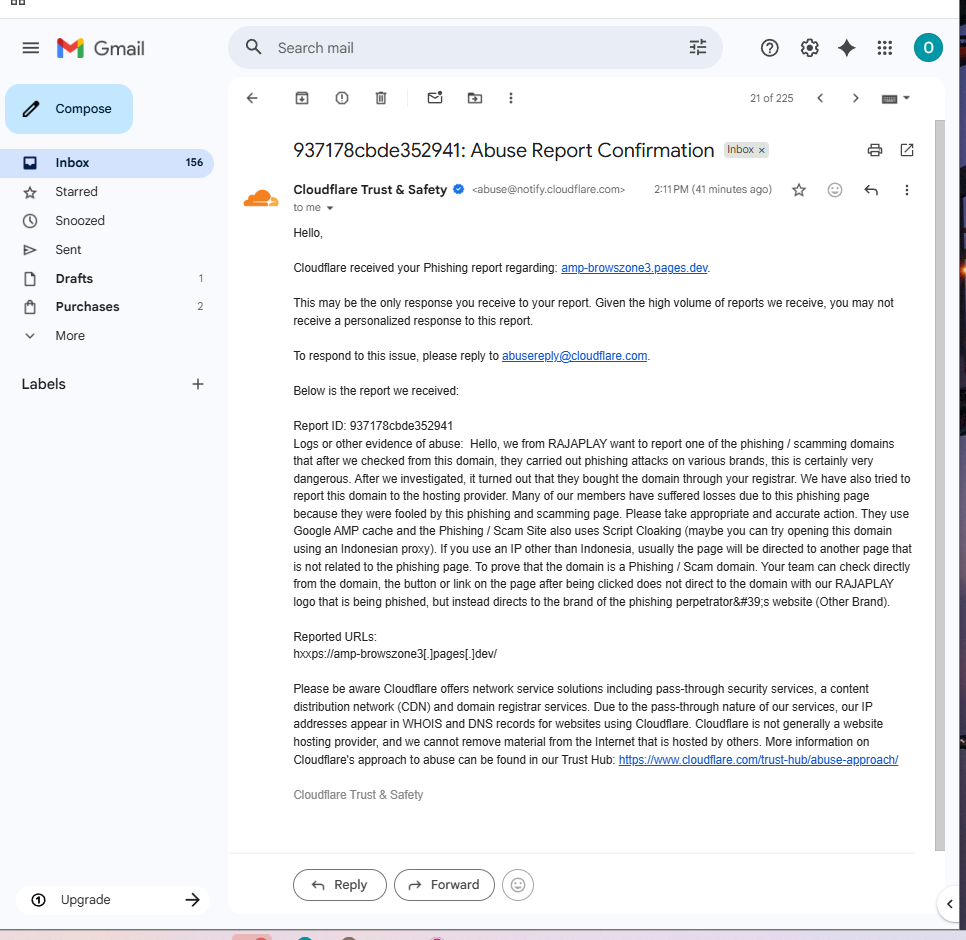
Task: Click the reported URL hxxps://amp-browszone3 text
Action: click(395, 654)
